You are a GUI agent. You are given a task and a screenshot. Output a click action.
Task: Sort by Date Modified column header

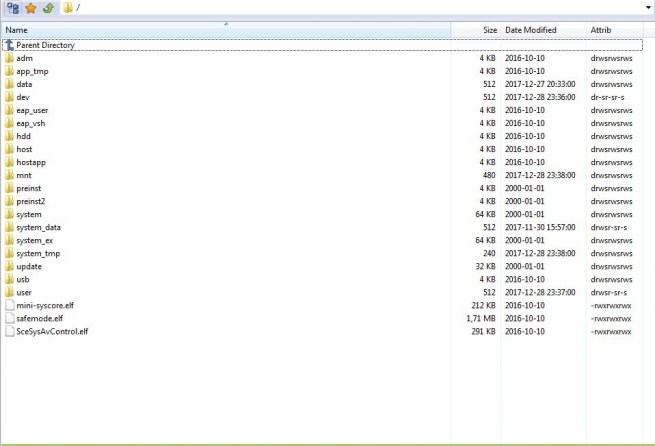click(530, 30)
